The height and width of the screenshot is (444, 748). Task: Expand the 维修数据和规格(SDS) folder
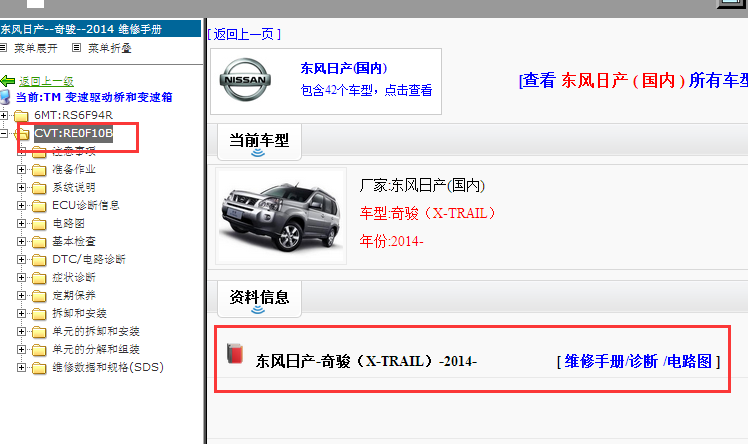[21, 367]
